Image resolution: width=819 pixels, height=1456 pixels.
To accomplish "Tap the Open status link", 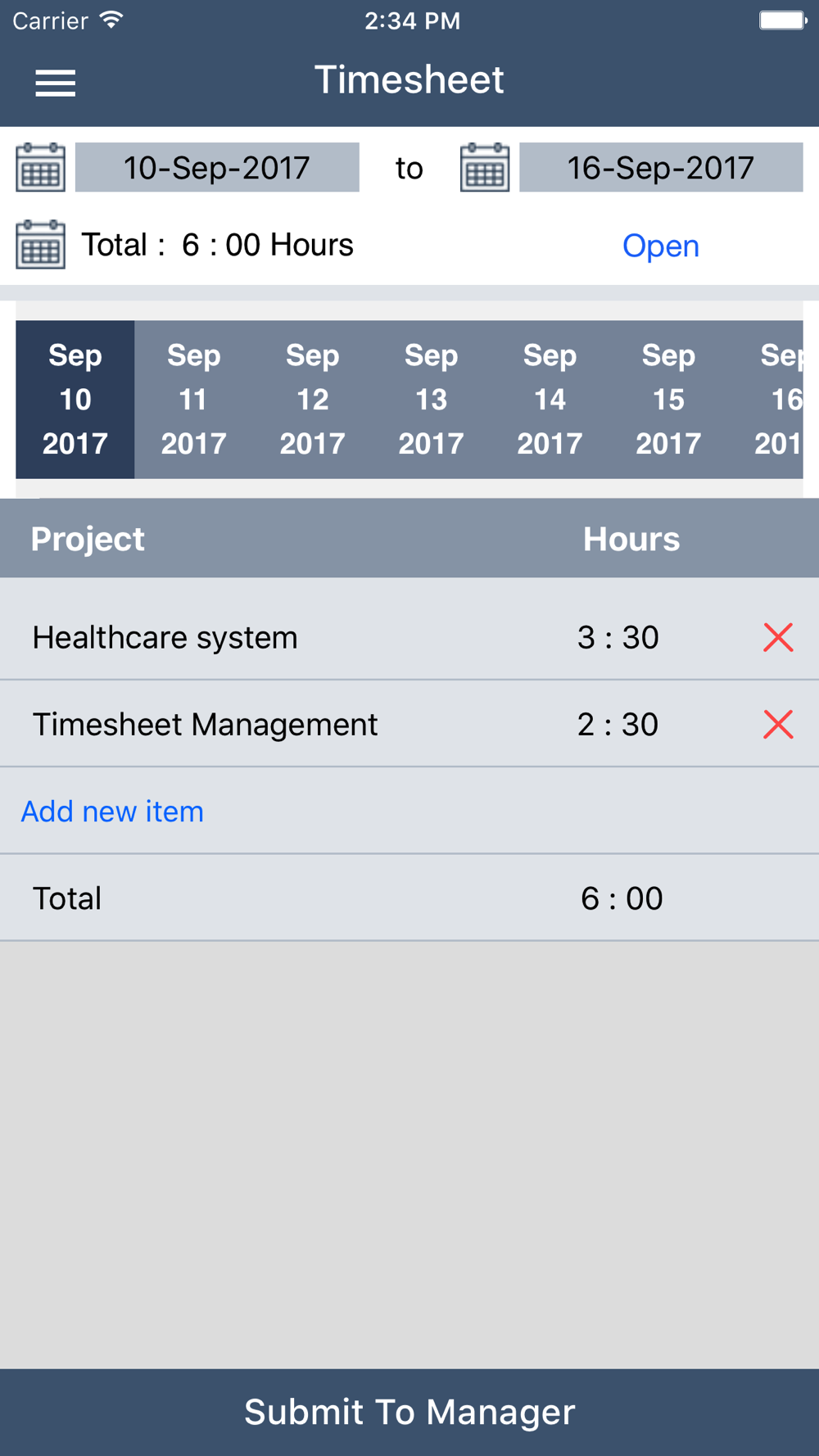I will click(x=661, y=246).
